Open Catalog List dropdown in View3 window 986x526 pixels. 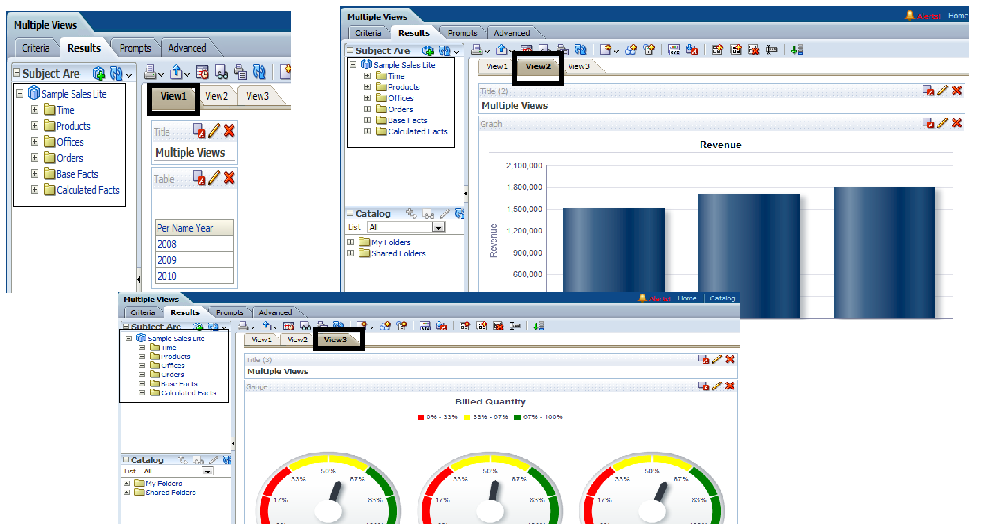(208, 471)
